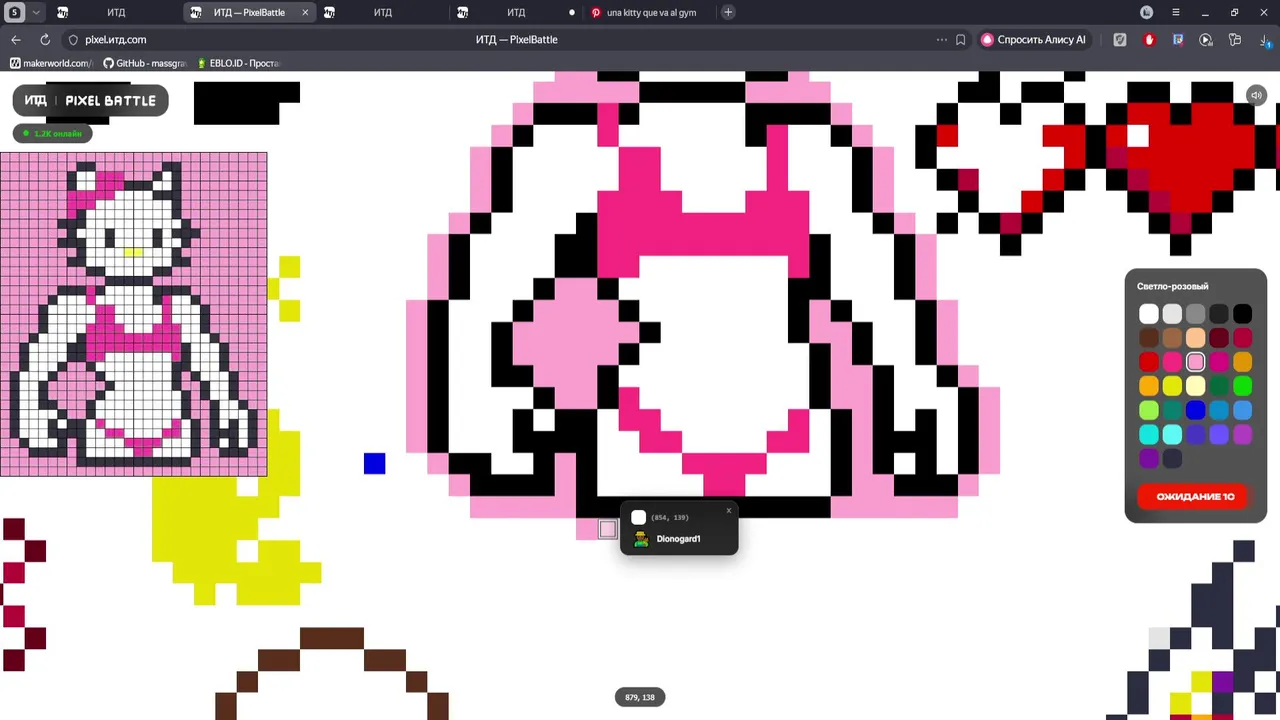Select the dark navy palette color
1280x720 pixels.
click(x=1172, y=458)
